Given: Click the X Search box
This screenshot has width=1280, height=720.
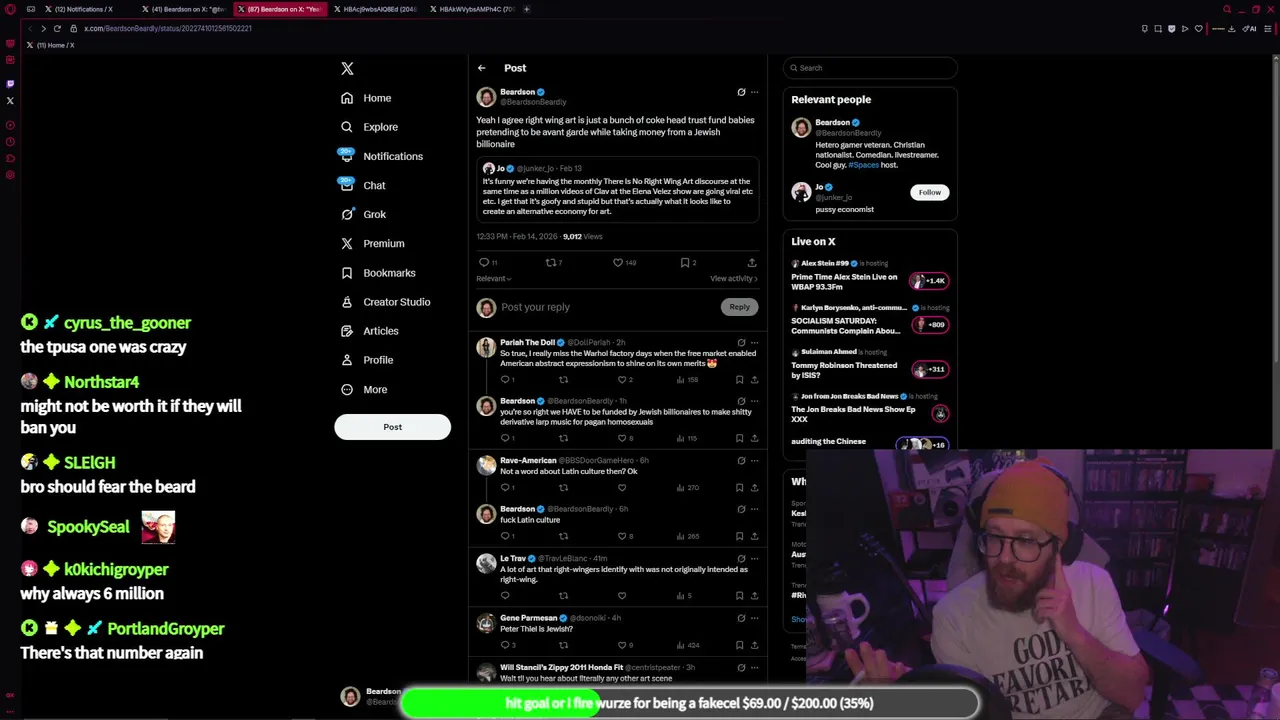Looking at the screenshot, I should [870, 68].
